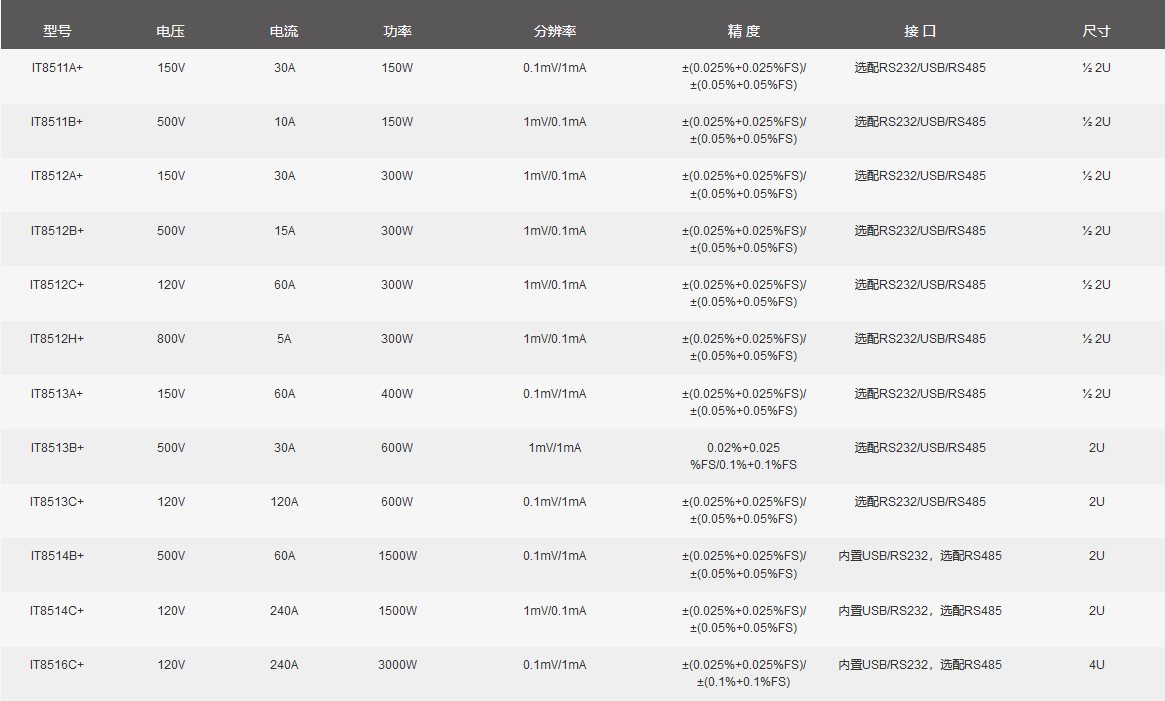Click the 1mV/0.1mA resolution of IT8511B+
Screen dimensions: 1165x701
click(x=555, y=122)
